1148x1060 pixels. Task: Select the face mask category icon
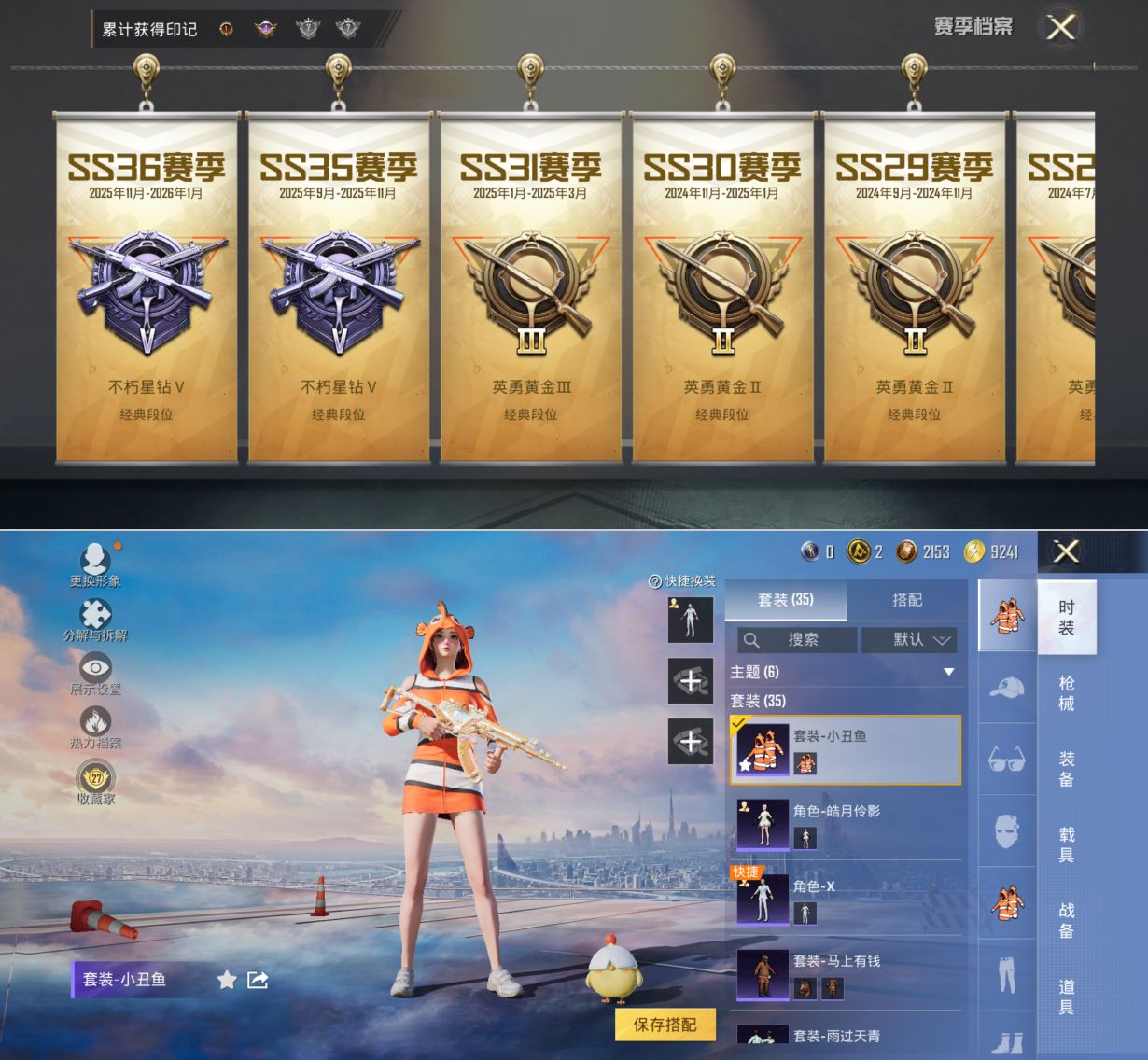click(1006, 830)
